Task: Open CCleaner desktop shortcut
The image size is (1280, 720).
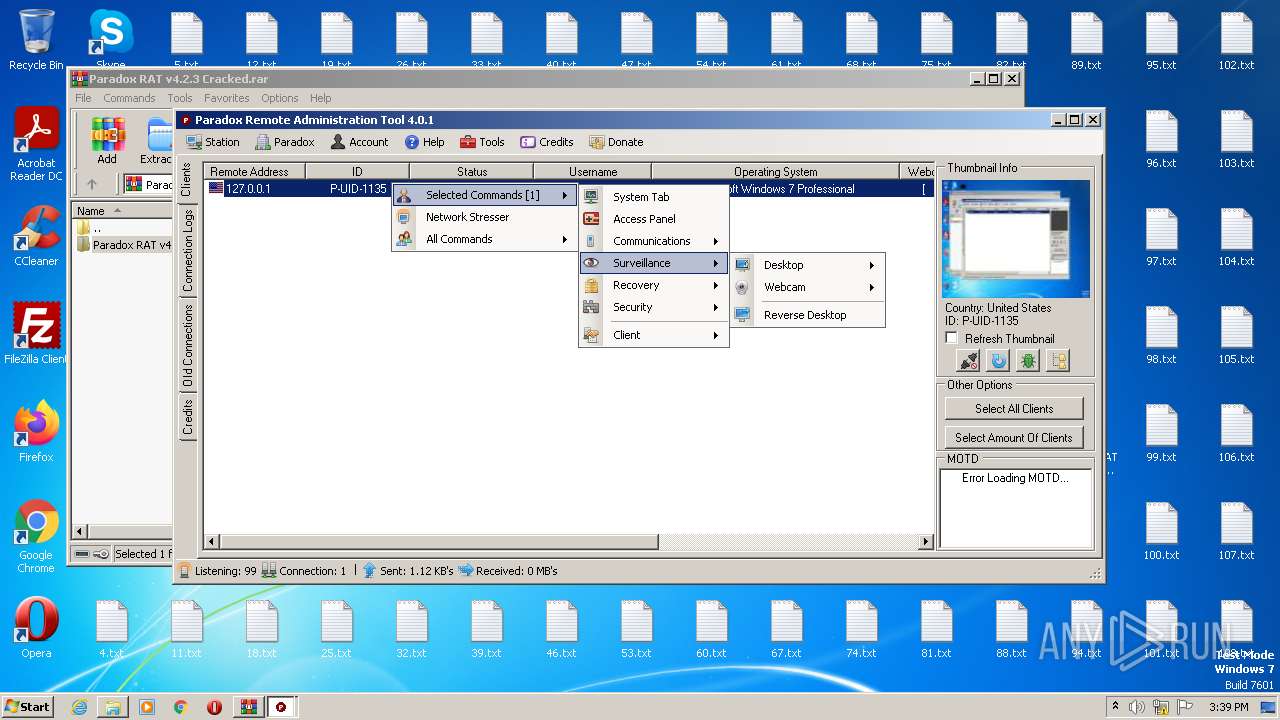Action: tap(37, 236)
